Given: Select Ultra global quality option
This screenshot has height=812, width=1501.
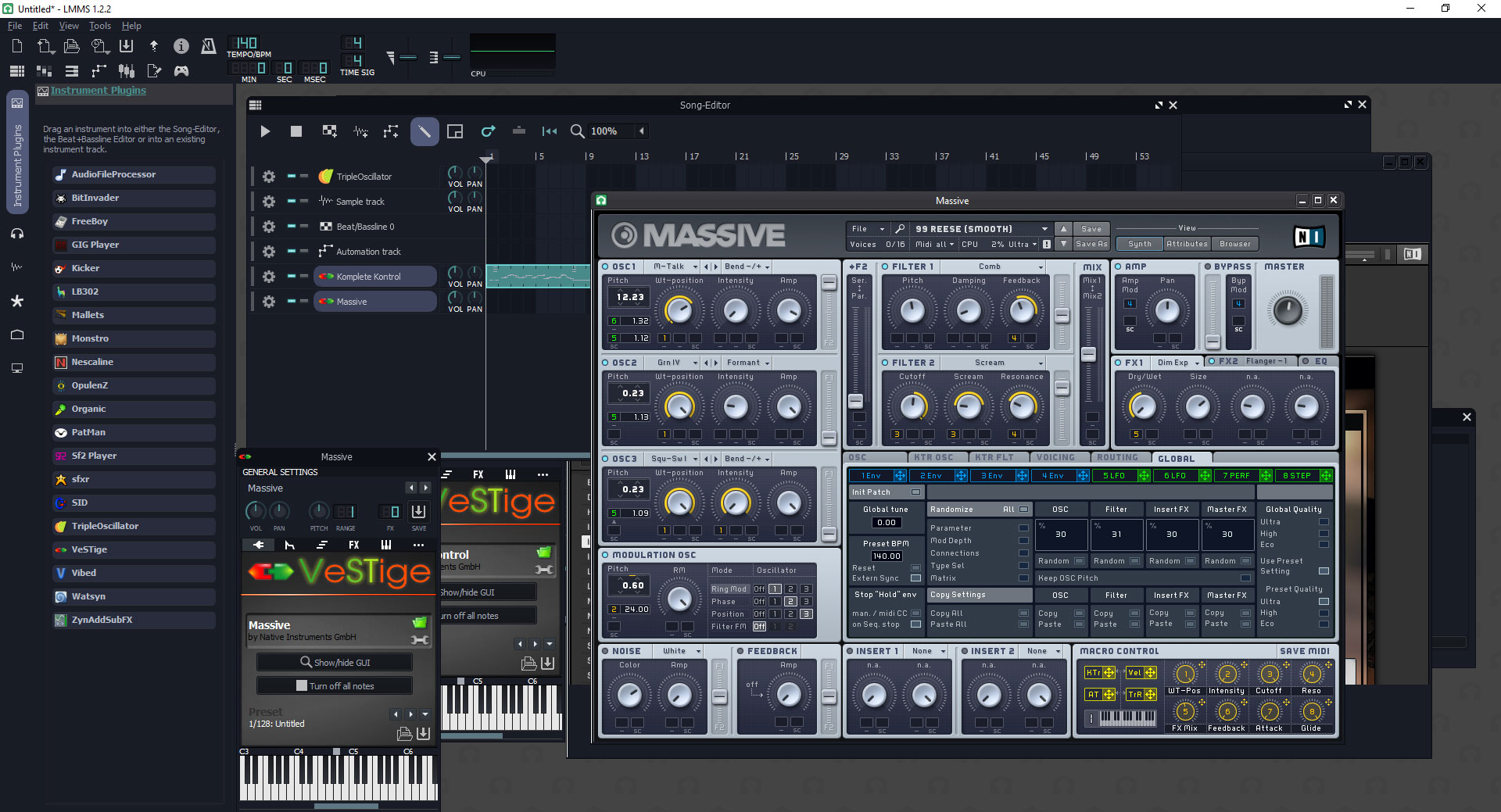Looking at the screenshot, I should [x=1324, y=522].
